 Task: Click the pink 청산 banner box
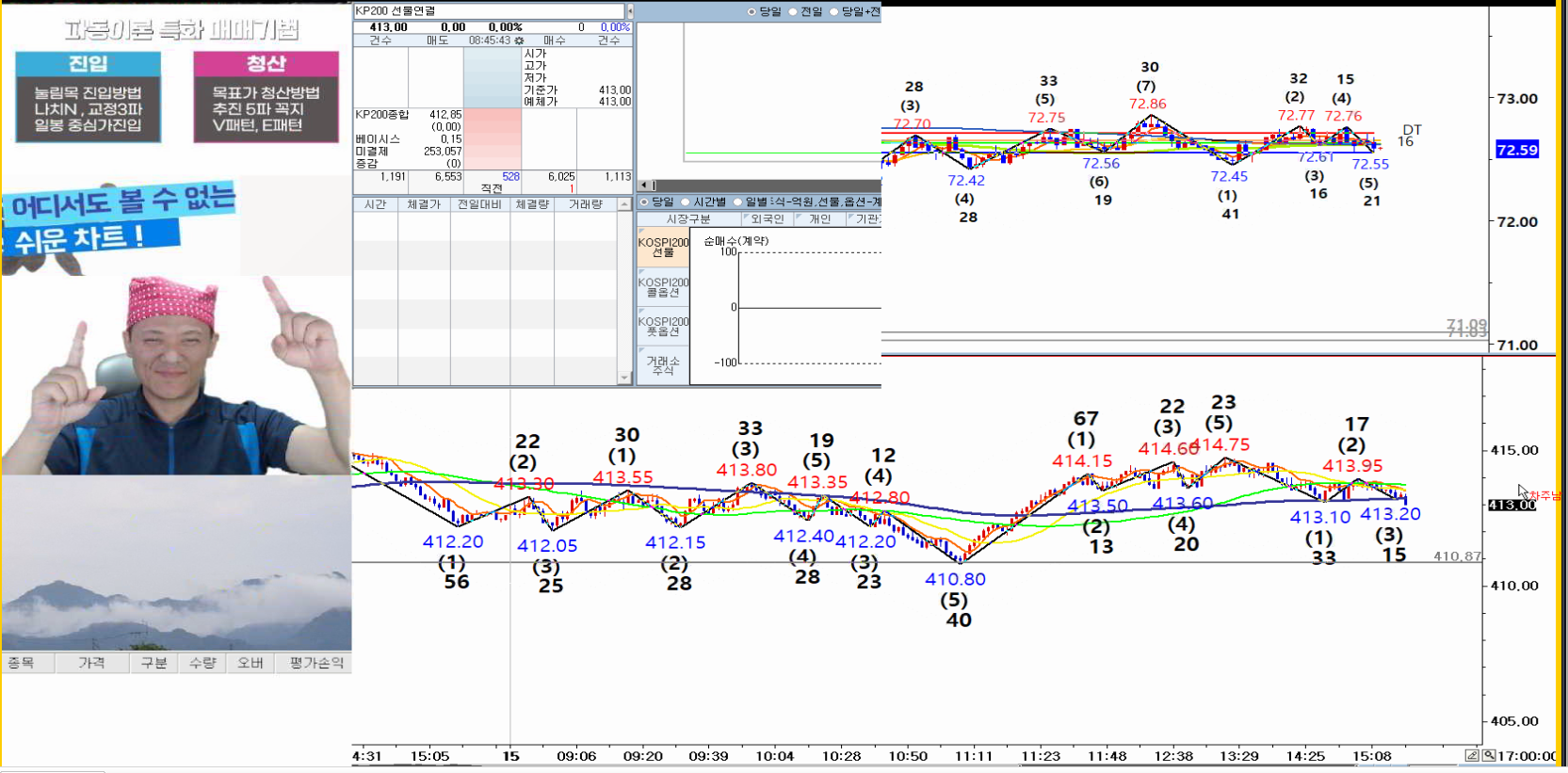pos(266,97)
